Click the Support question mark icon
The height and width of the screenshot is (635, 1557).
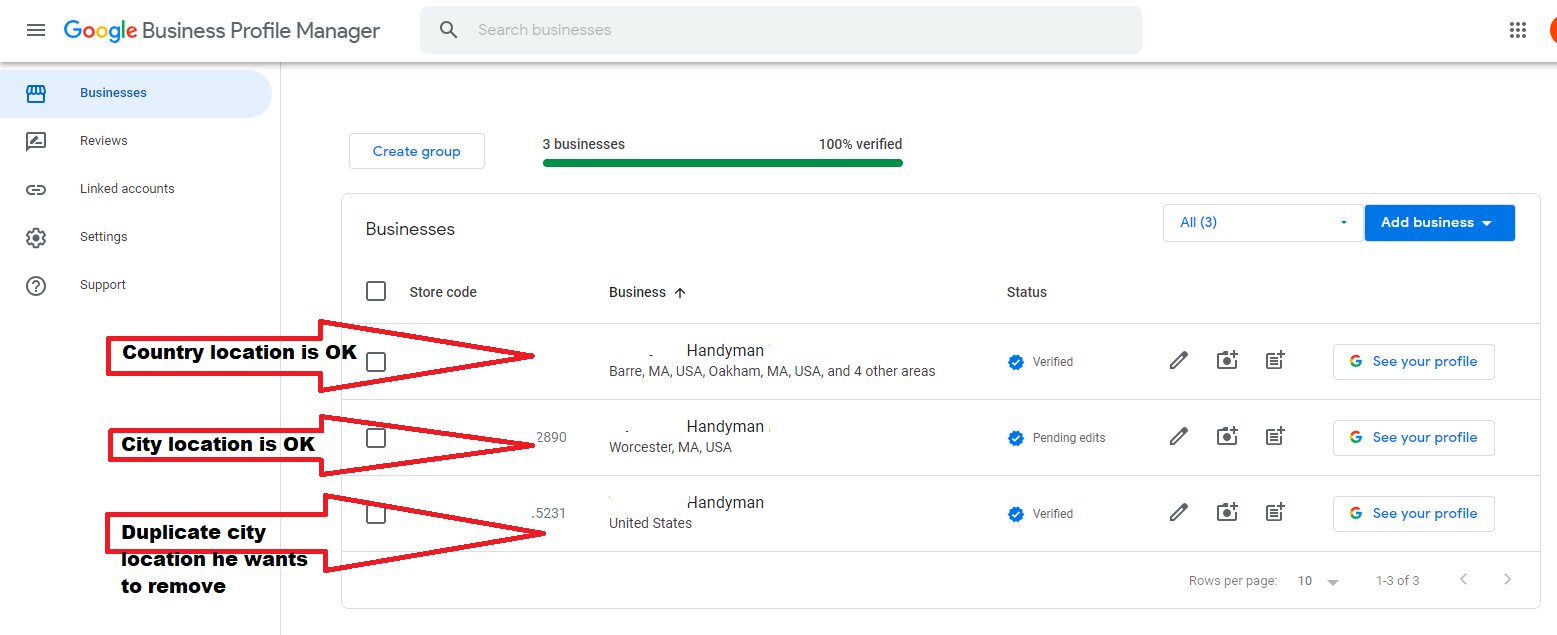[36, 285]
